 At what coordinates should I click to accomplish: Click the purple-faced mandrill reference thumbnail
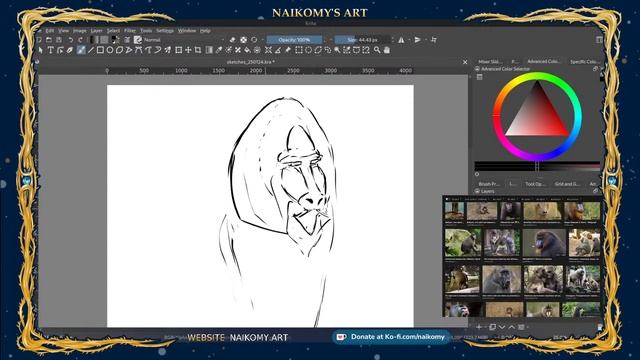544,242
